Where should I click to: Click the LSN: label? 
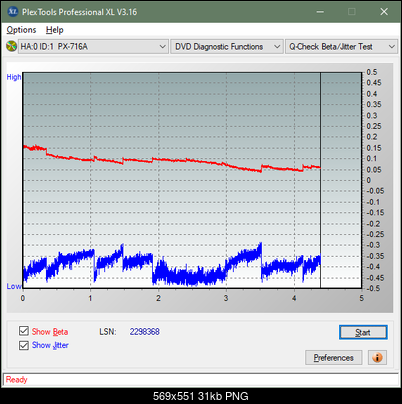pyautogui.click(x=108, y=332)
